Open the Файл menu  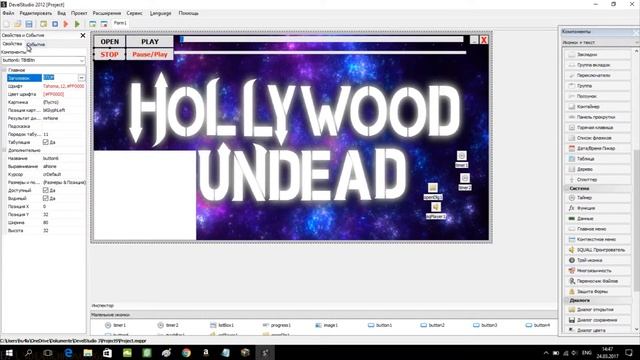coord(8,13)
